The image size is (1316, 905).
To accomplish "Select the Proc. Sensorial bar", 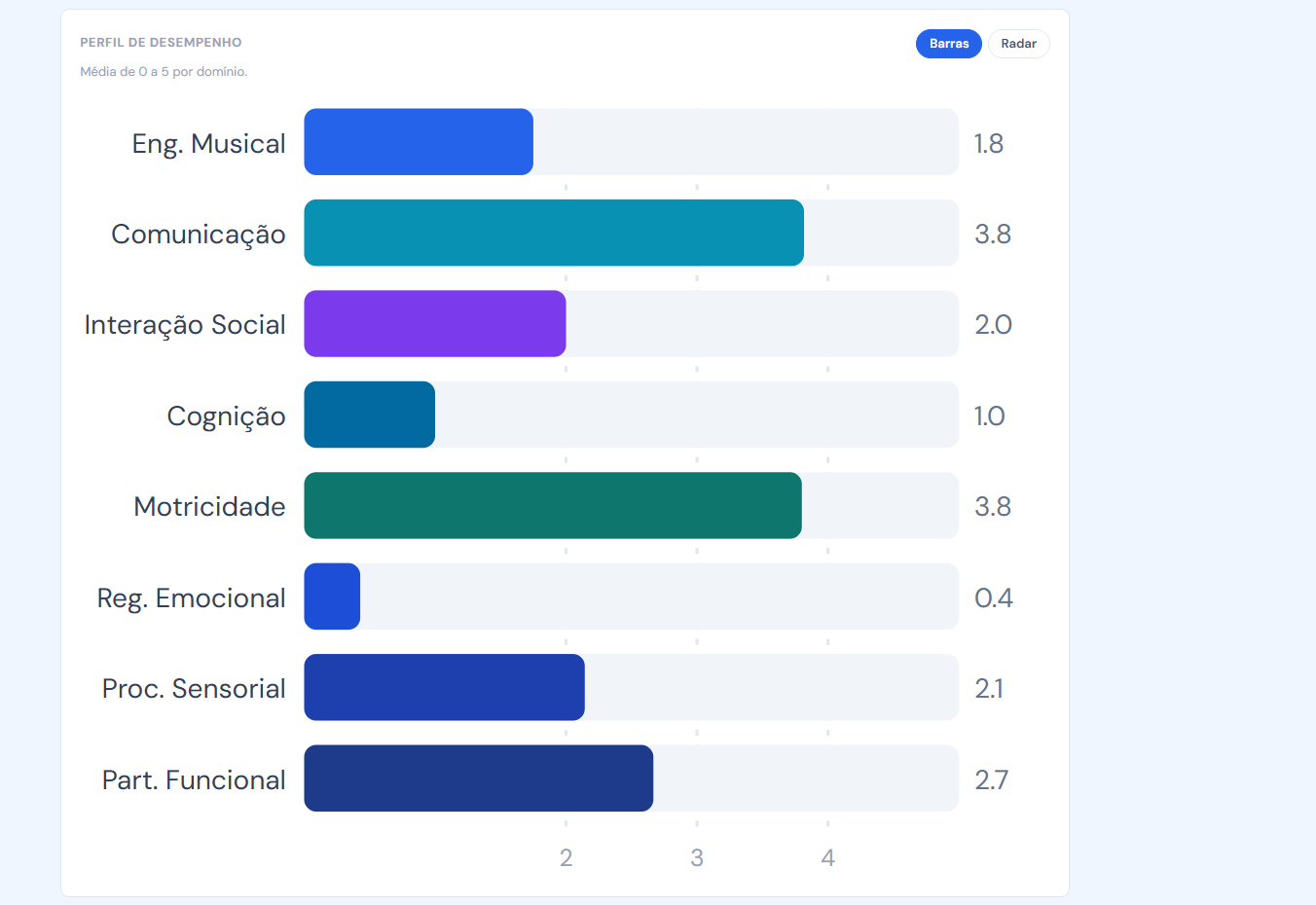I will [x=444, y=687].
